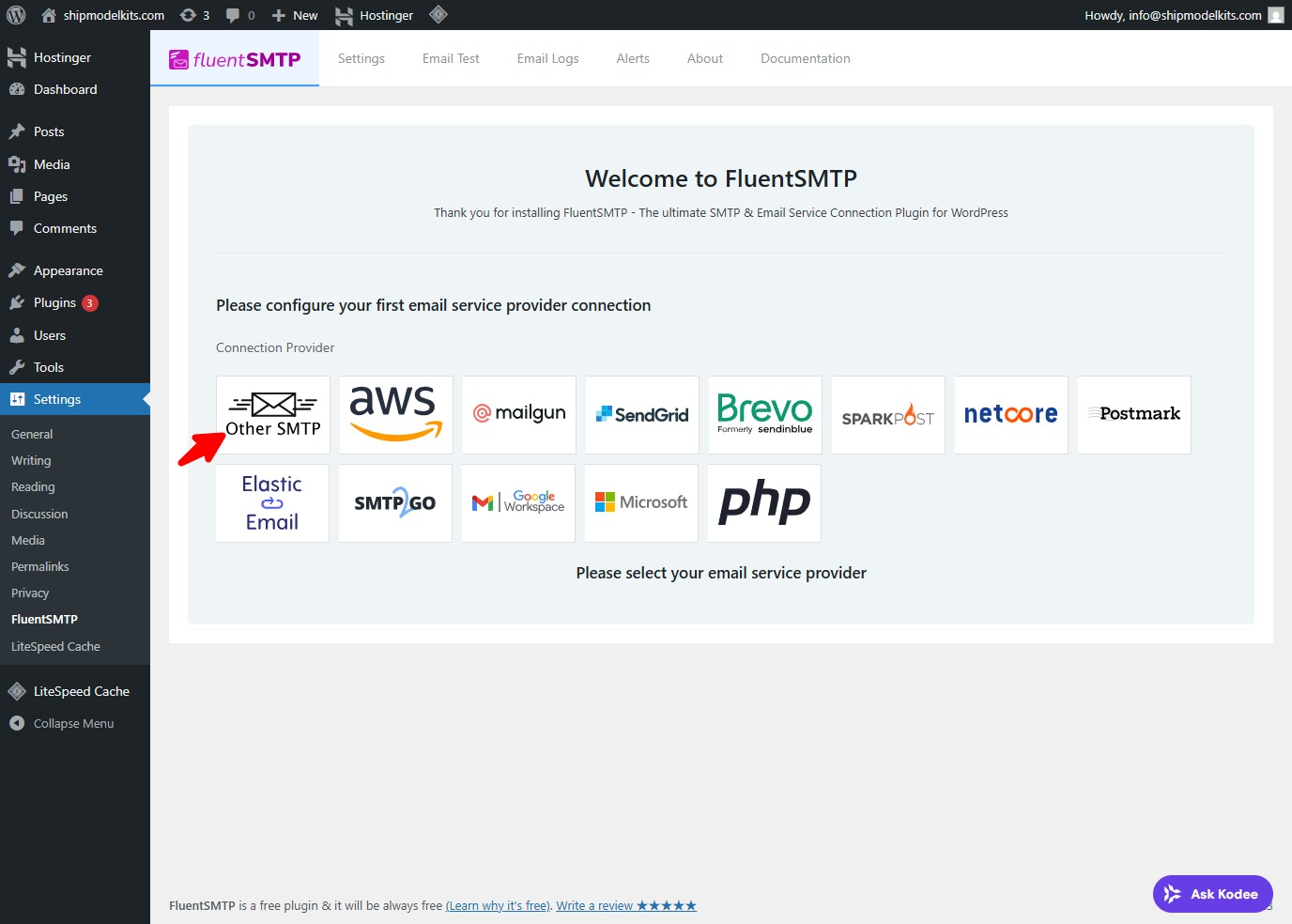The image size is (1292, 924).
Task: Pick the Microsoft provider tile
Action: 640,502
